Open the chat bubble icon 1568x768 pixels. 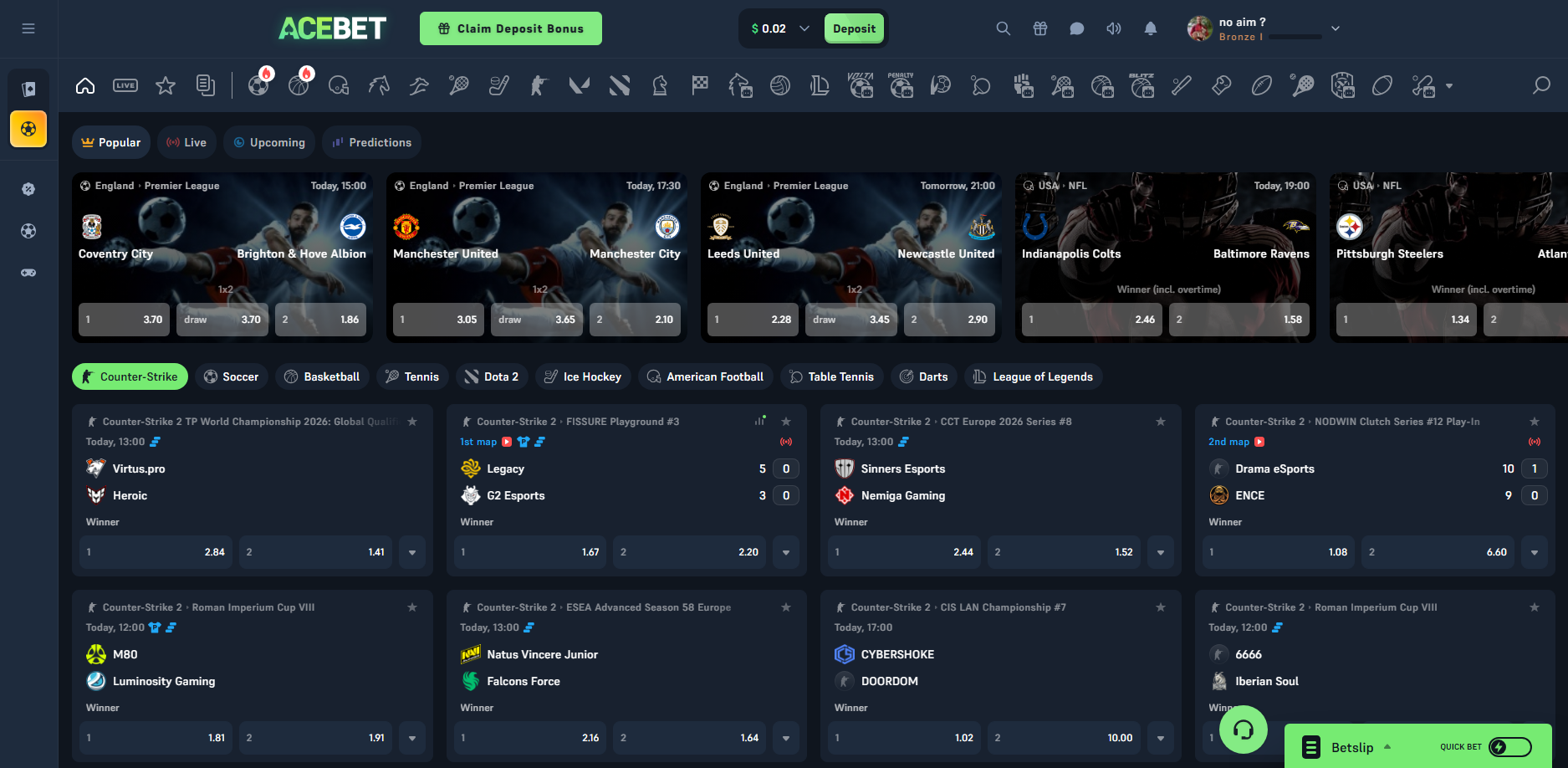click(x=1077, y=28)
